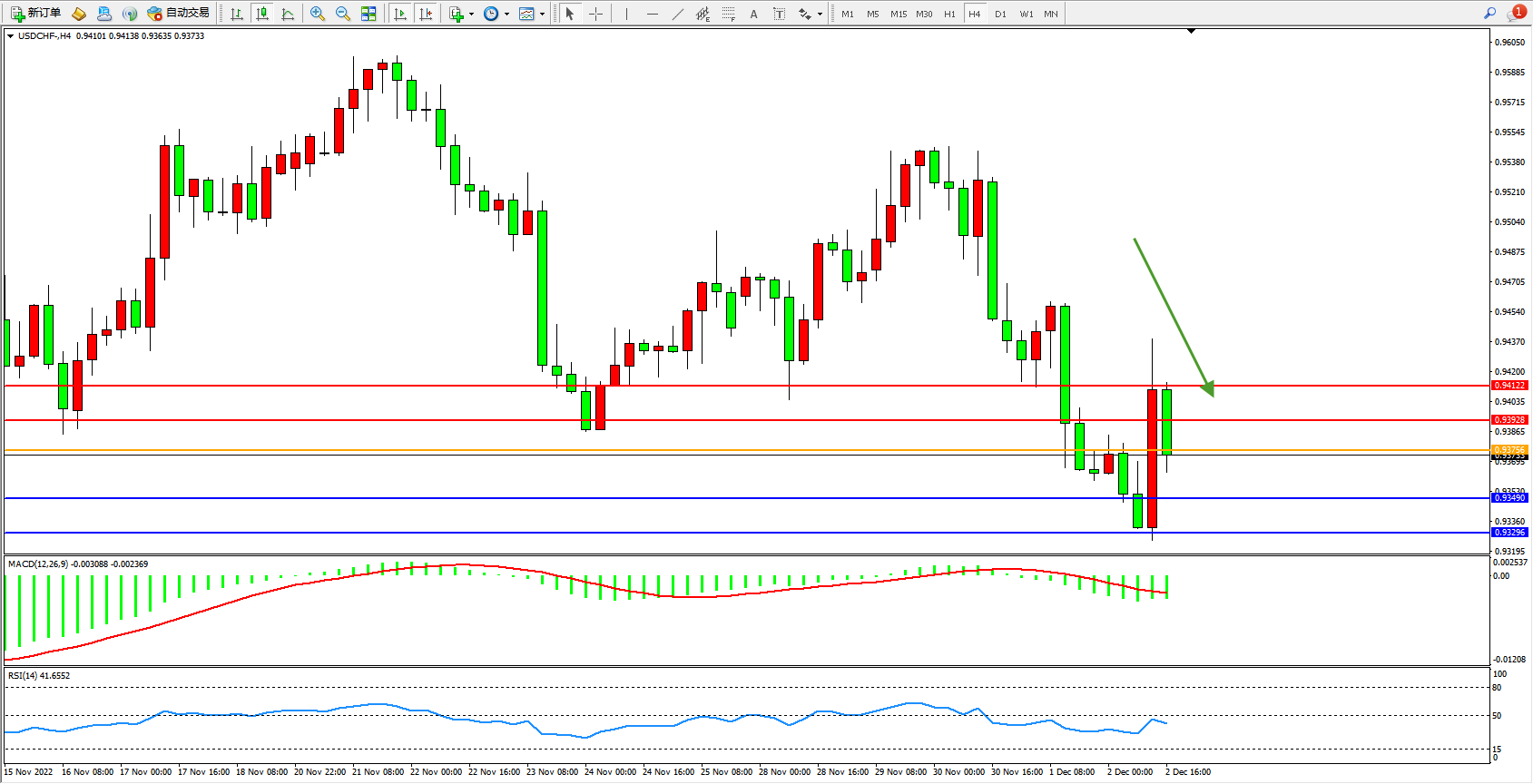
Task: Click the search magnifier in top right
Action: 1489,14
